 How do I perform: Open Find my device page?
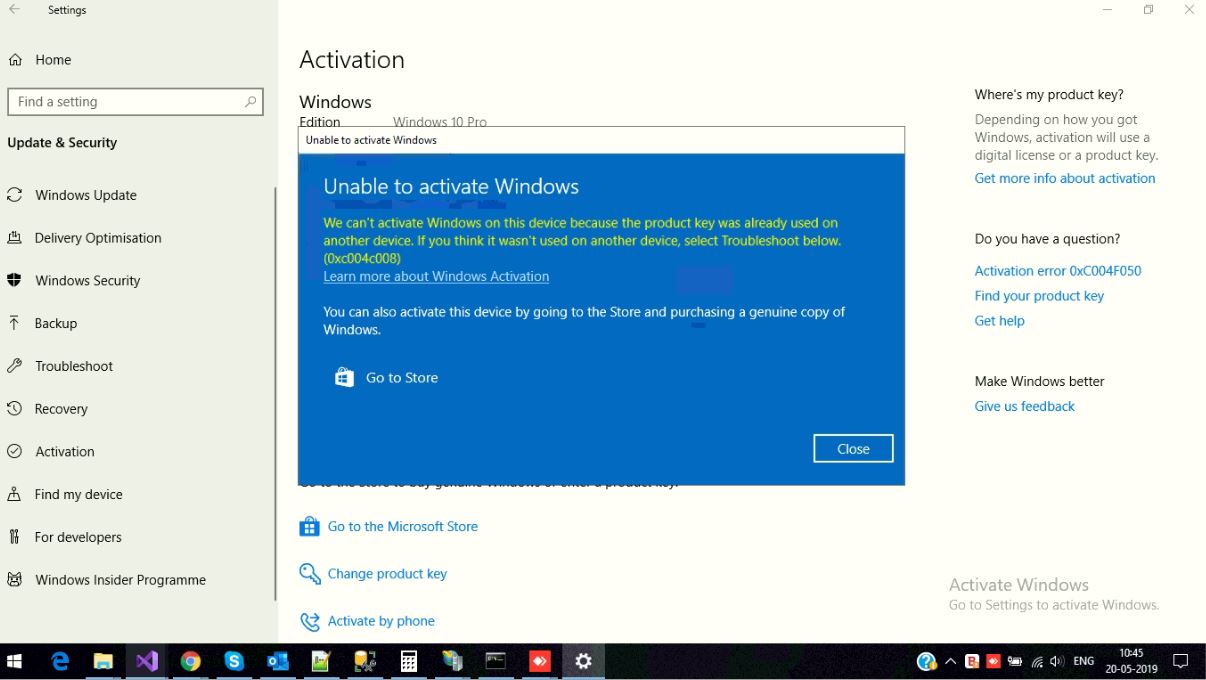point(79,494)
